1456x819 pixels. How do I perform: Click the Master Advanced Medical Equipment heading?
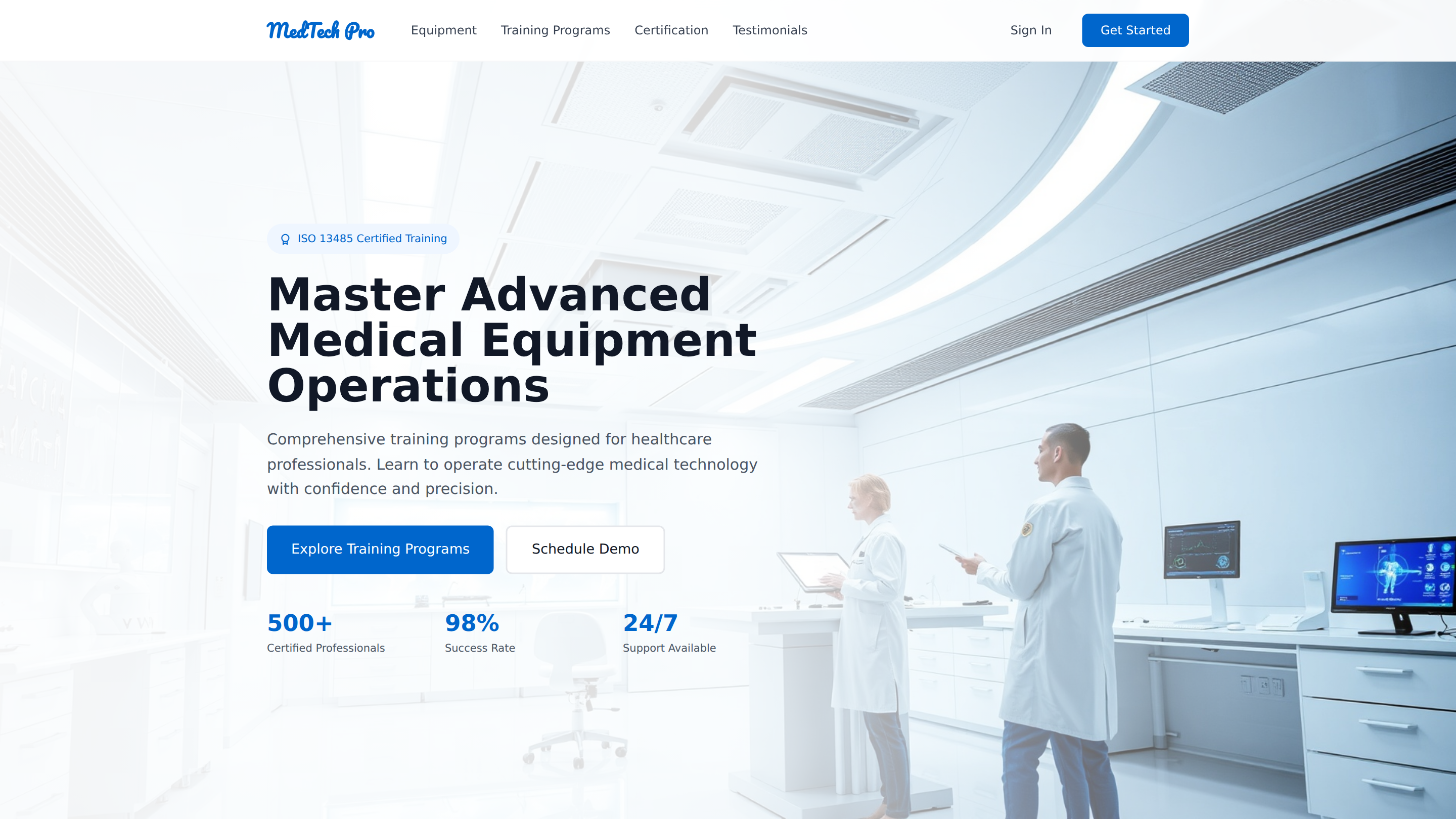coord(512,340)
